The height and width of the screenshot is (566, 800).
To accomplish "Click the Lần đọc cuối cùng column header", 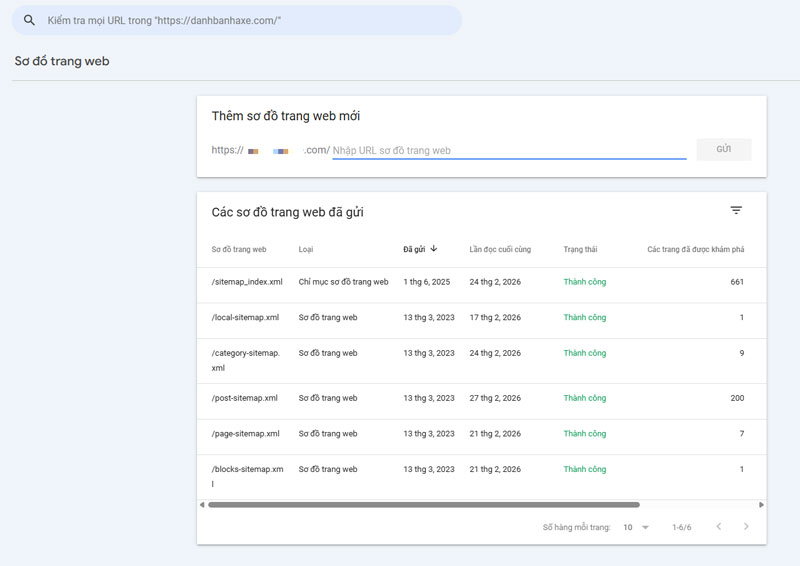I will (x=500, y=250).
